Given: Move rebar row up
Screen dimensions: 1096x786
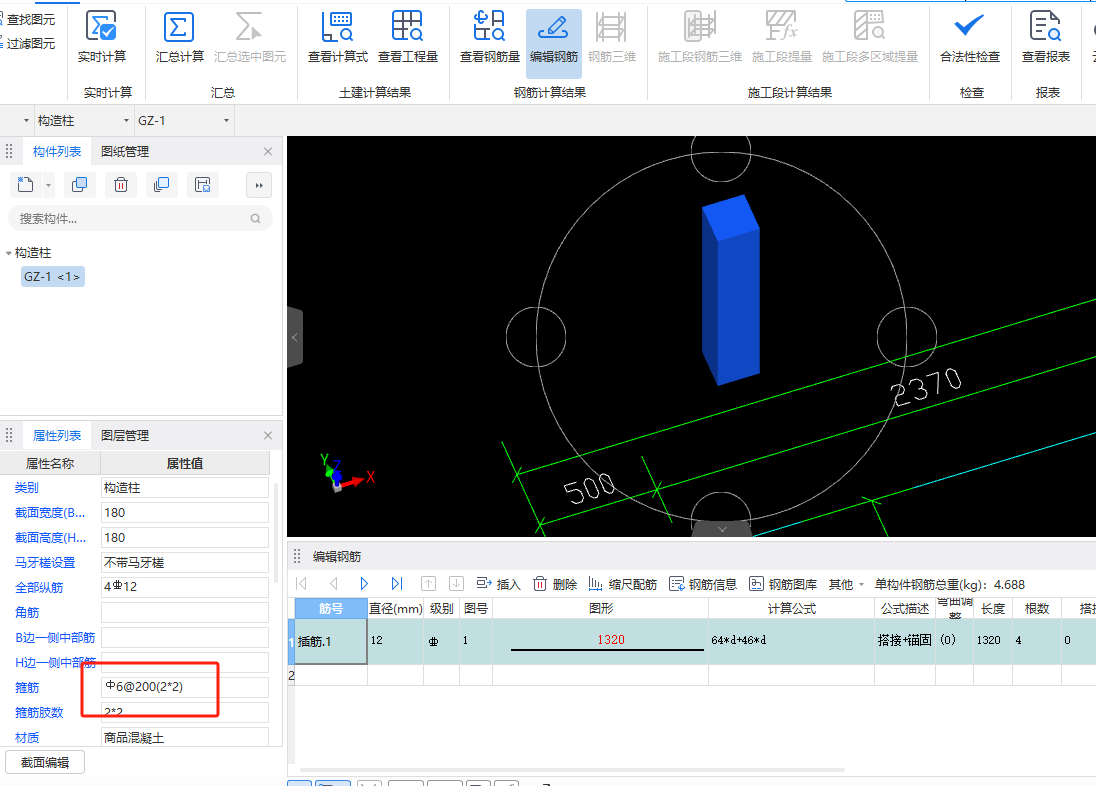Looking at the screenshot, I should click(428, 584).
